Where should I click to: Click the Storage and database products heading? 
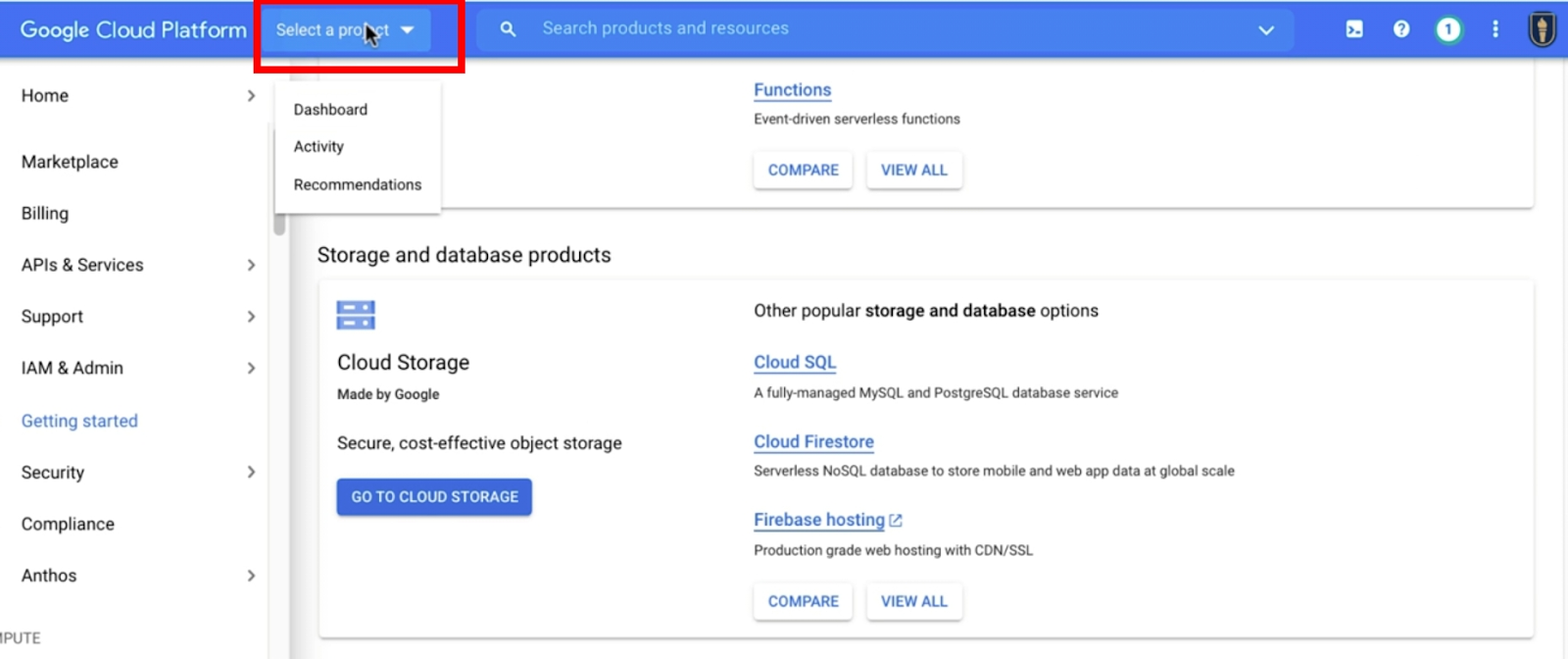(464, 255)
